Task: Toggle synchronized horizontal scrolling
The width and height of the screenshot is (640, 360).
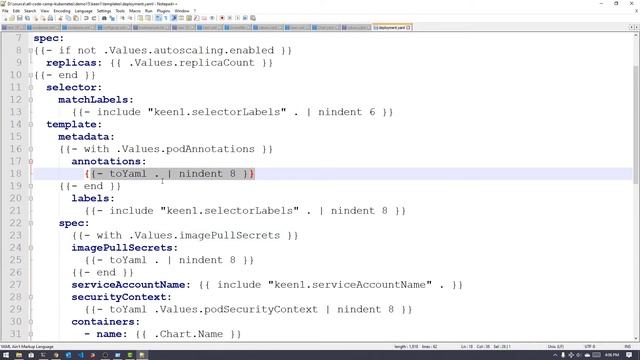Action: 148,18
